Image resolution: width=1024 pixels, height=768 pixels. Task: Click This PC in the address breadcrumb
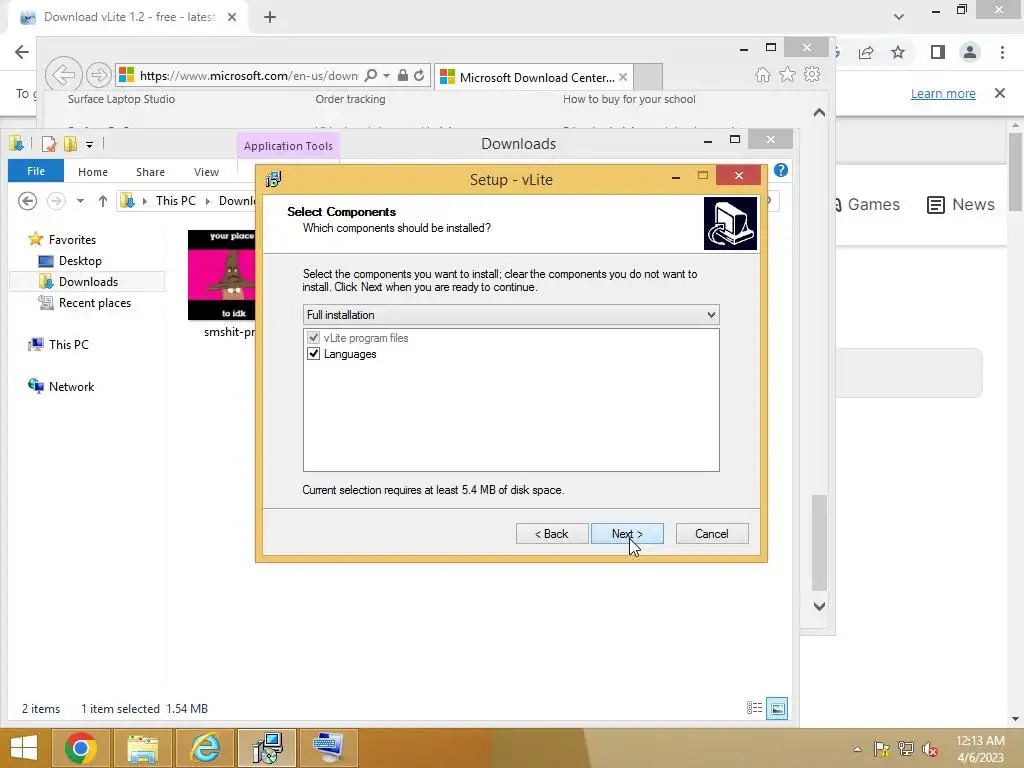[175, 200]
